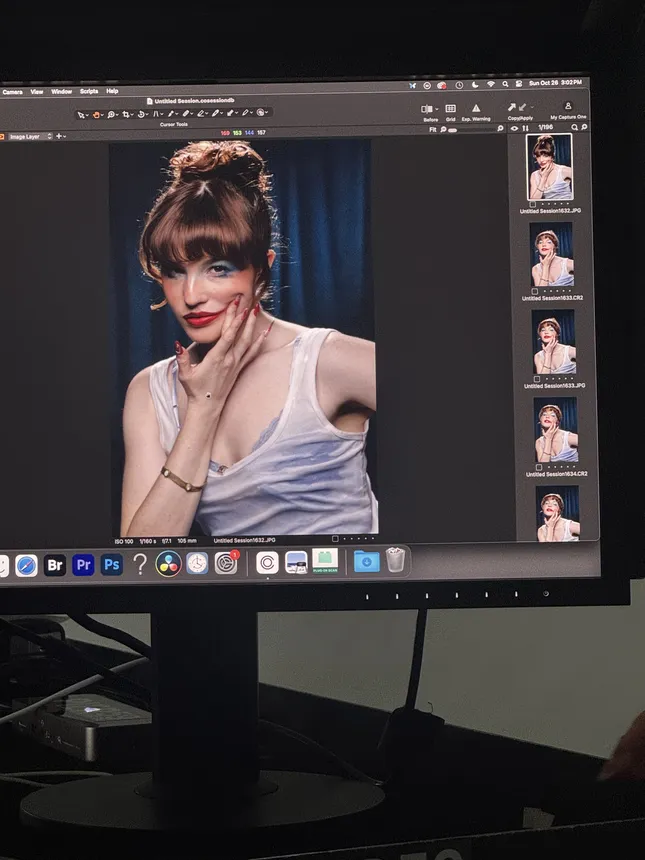Tick color tag checkbox under Untitled Session1632.JPG
The height and width of the screenshot is (860, 645).
point(533,204)
